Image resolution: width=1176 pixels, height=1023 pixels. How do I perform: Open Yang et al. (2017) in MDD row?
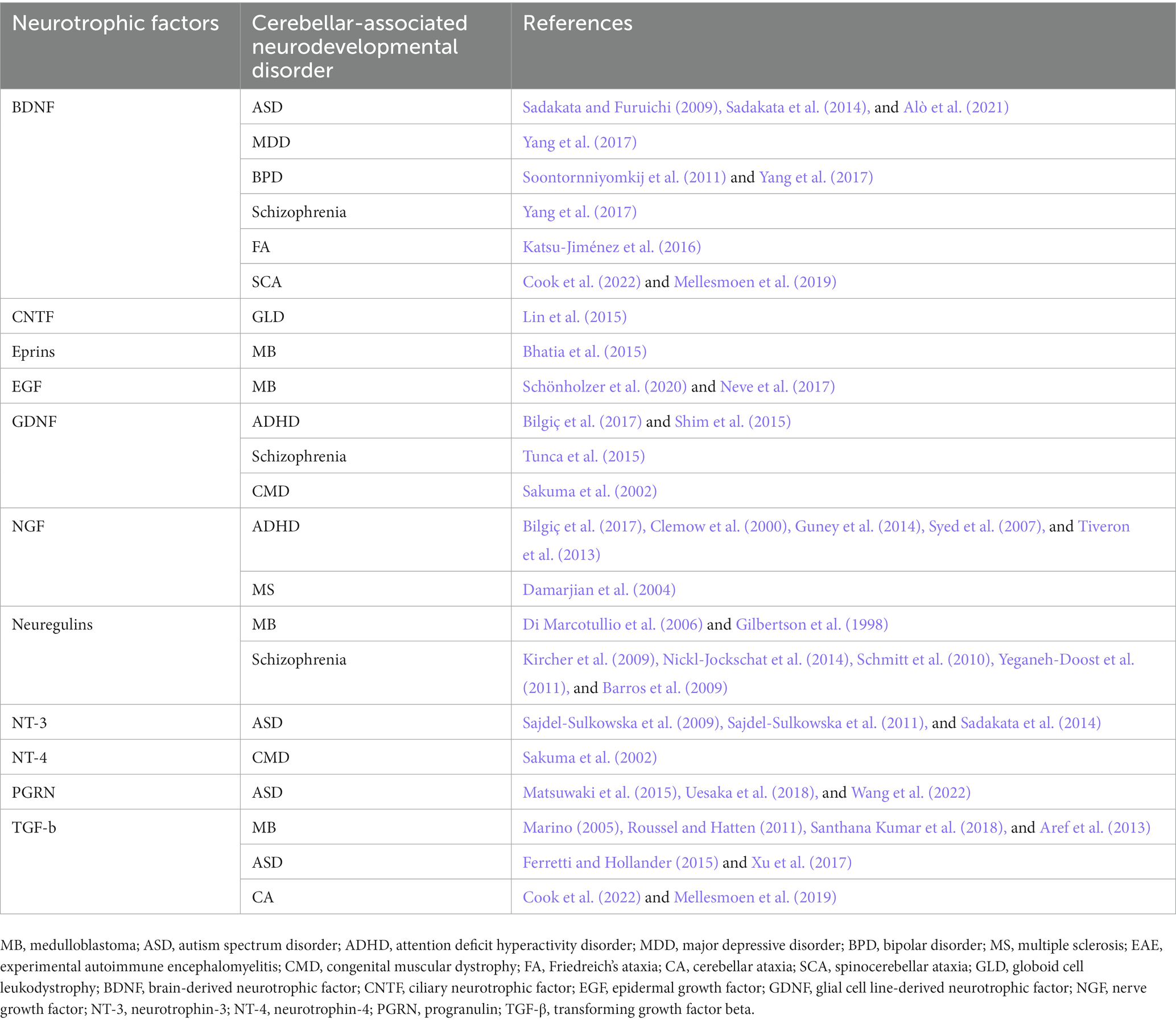[x=579, y=142]
